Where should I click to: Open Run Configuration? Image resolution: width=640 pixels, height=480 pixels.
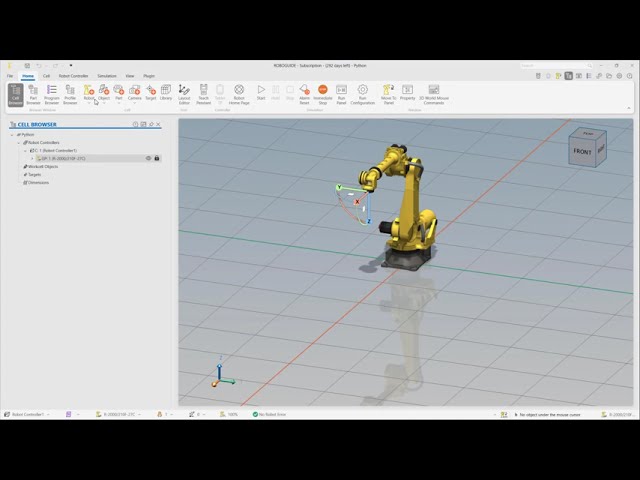(362, 94)
